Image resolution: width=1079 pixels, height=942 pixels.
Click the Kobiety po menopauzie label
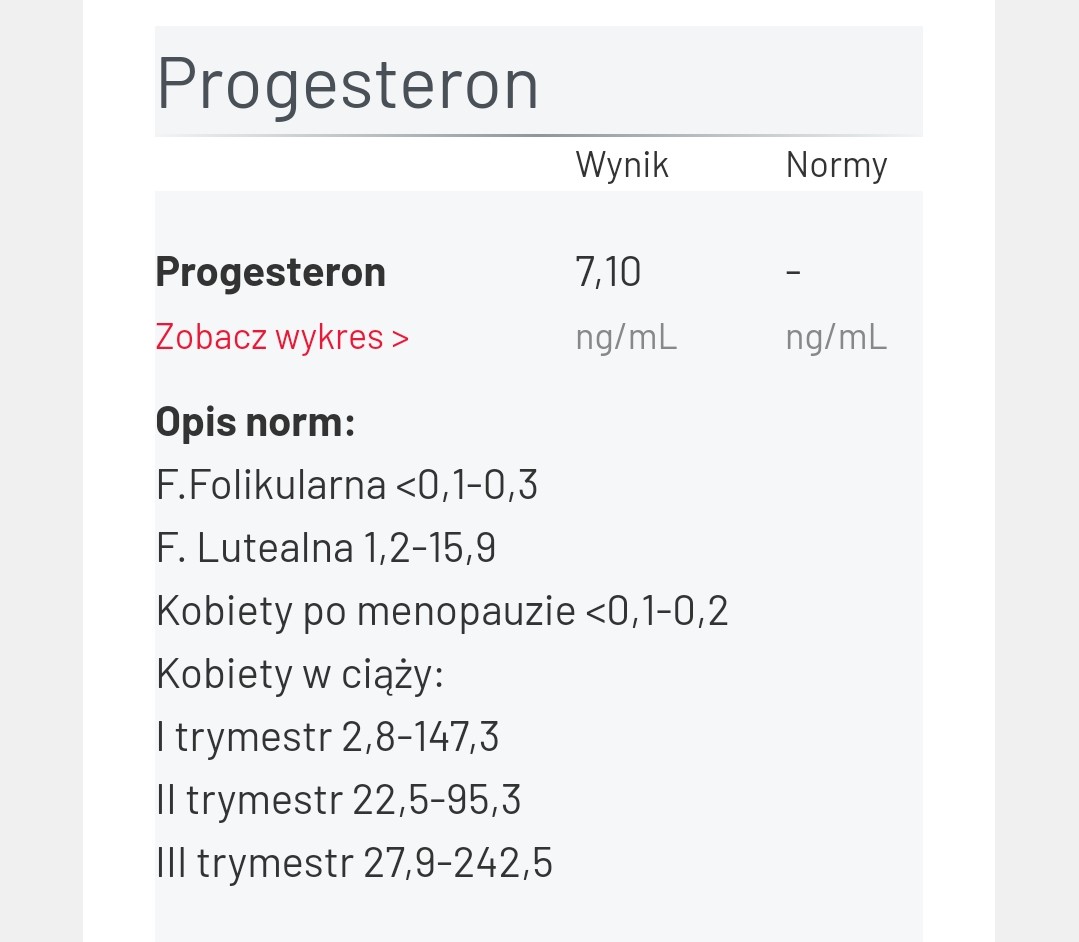[x=365, y=611]
